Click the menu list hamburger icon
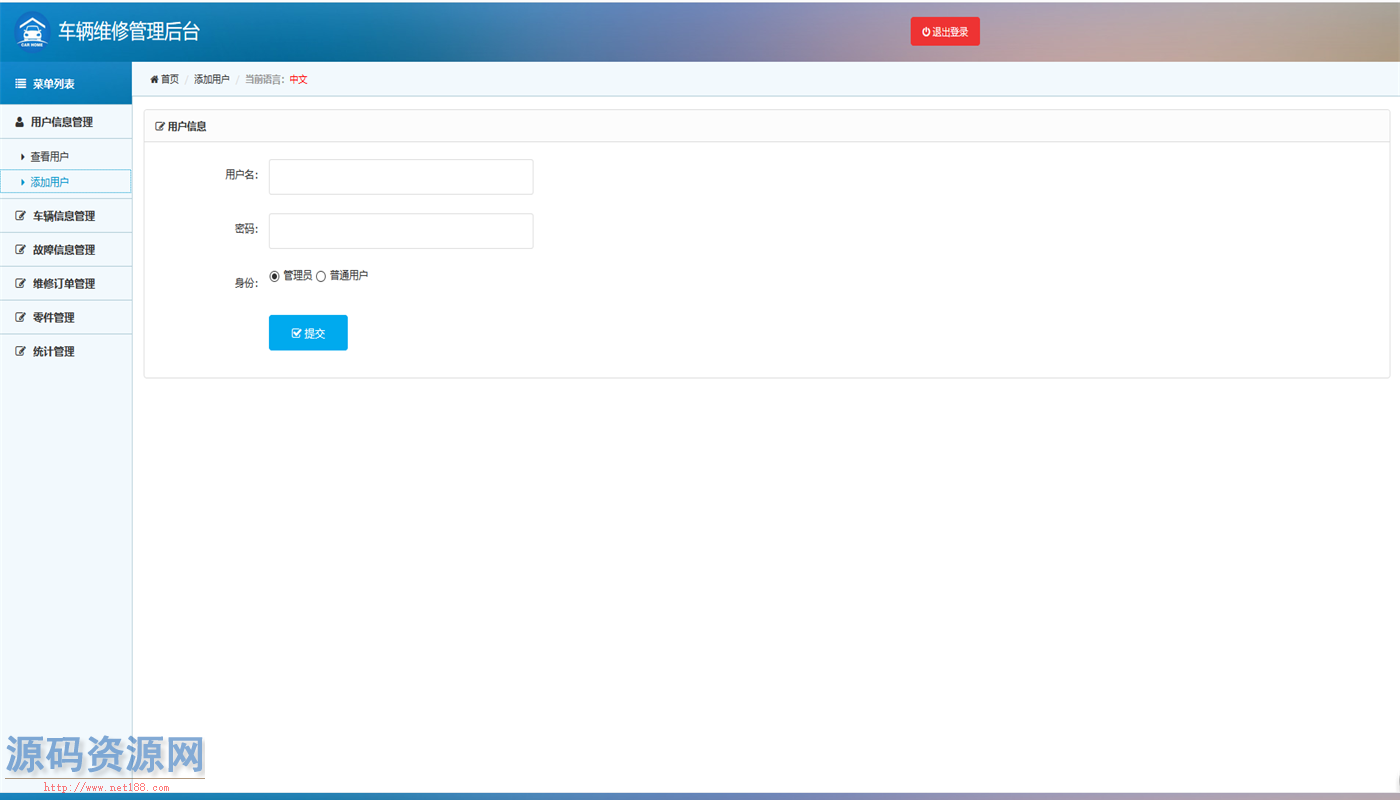 (20, 84)
